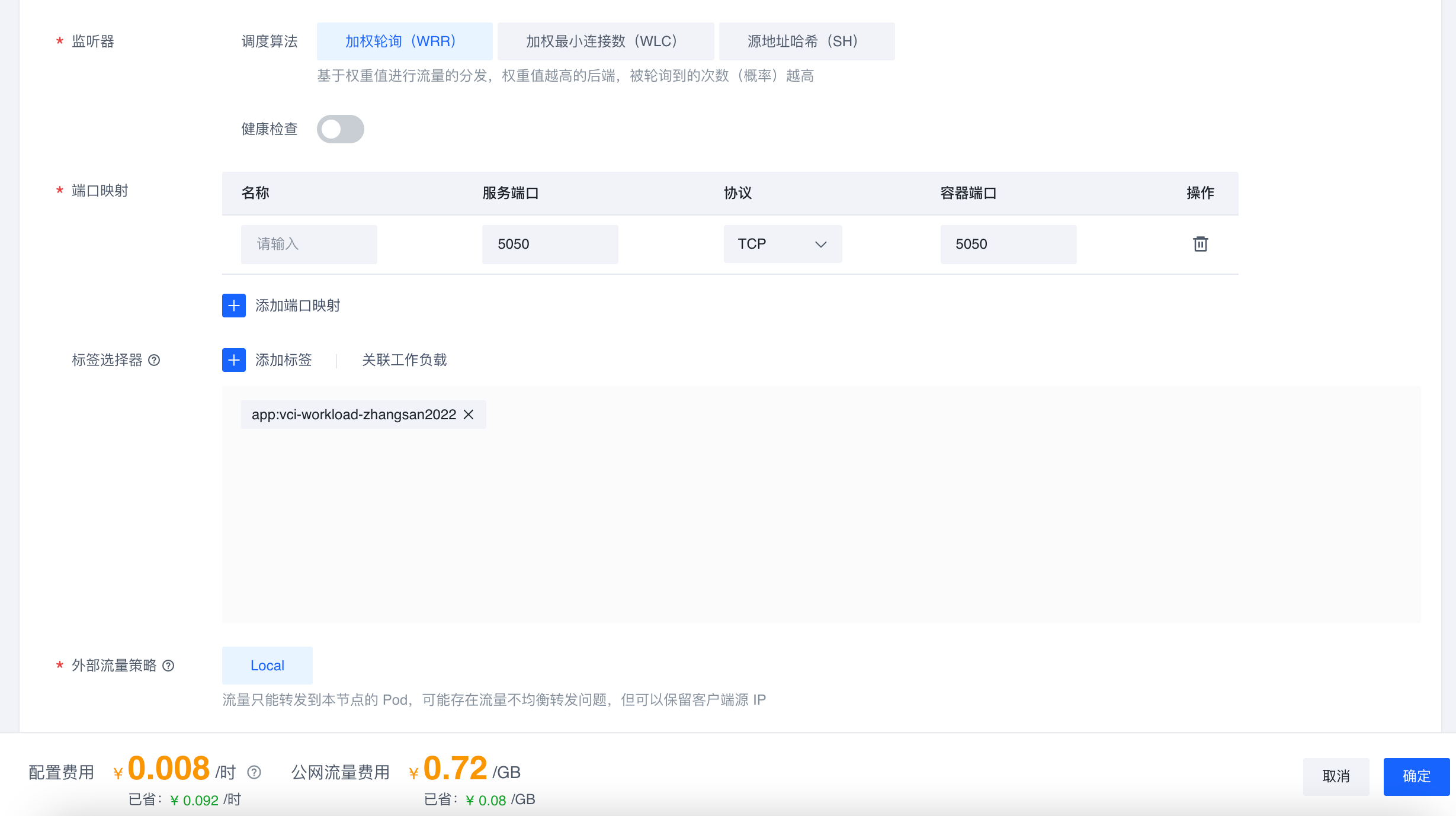
Task: Select 源地址哈希 (SH) algorithm
Action: (806, 41)
